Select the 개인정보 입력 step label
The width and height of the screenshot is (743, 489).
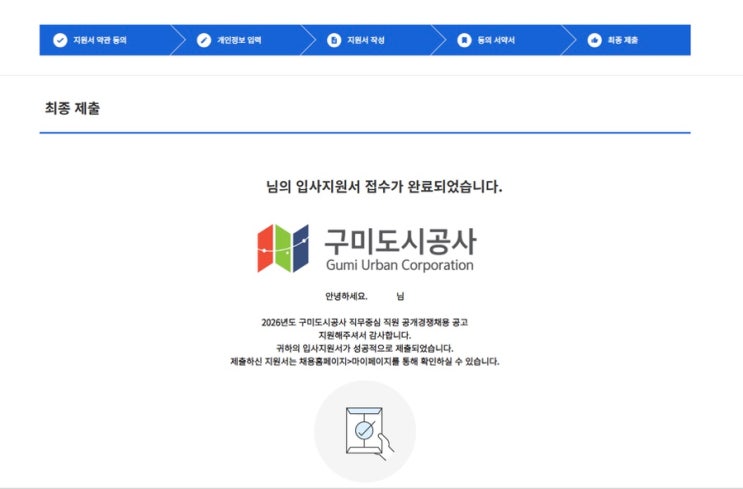pyautogui.click(x=239, y=40)
